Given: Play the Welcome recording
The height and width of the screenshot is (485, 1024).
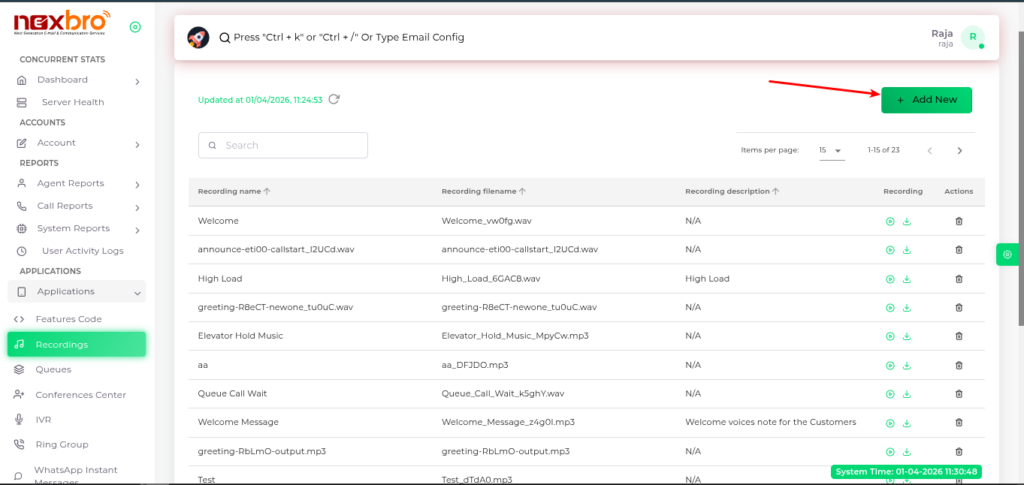Looking at the screenshot, I should pyautogui.click(x=889, y=221).
